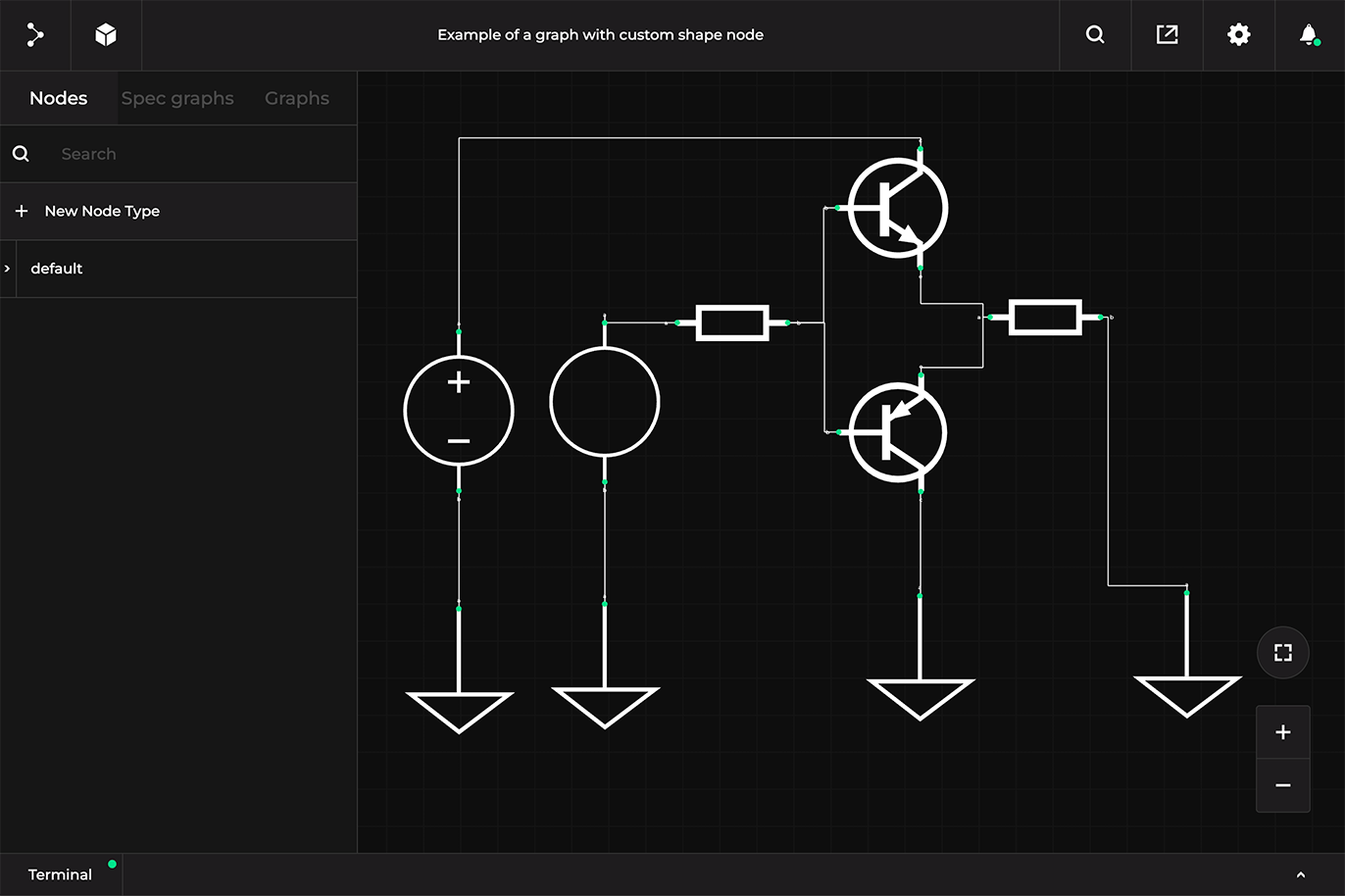Expand the terminal with the up chevron

1301,874
